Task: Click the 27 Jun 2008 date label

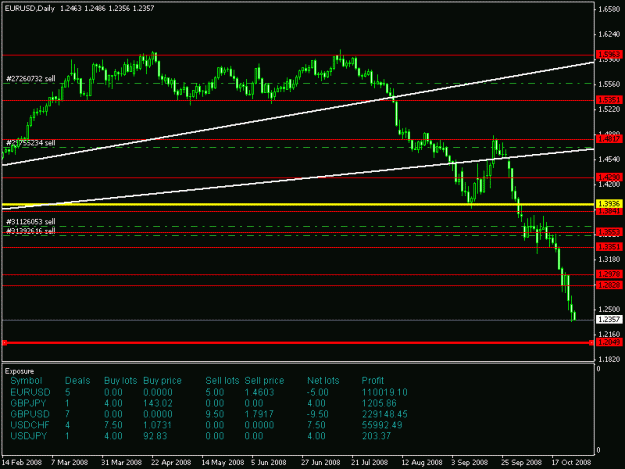Action: tap(321, 463)
